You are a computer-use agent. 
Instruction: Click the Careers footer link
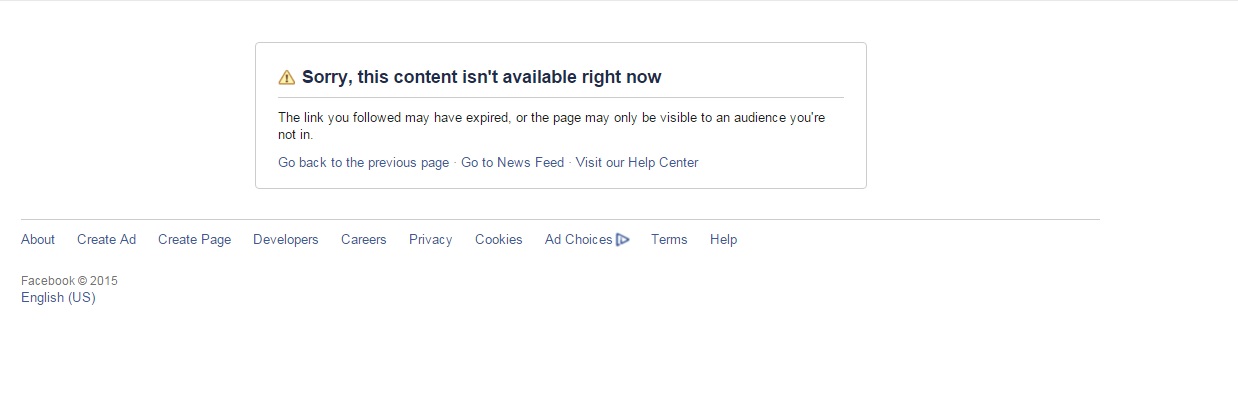[363, 240]
